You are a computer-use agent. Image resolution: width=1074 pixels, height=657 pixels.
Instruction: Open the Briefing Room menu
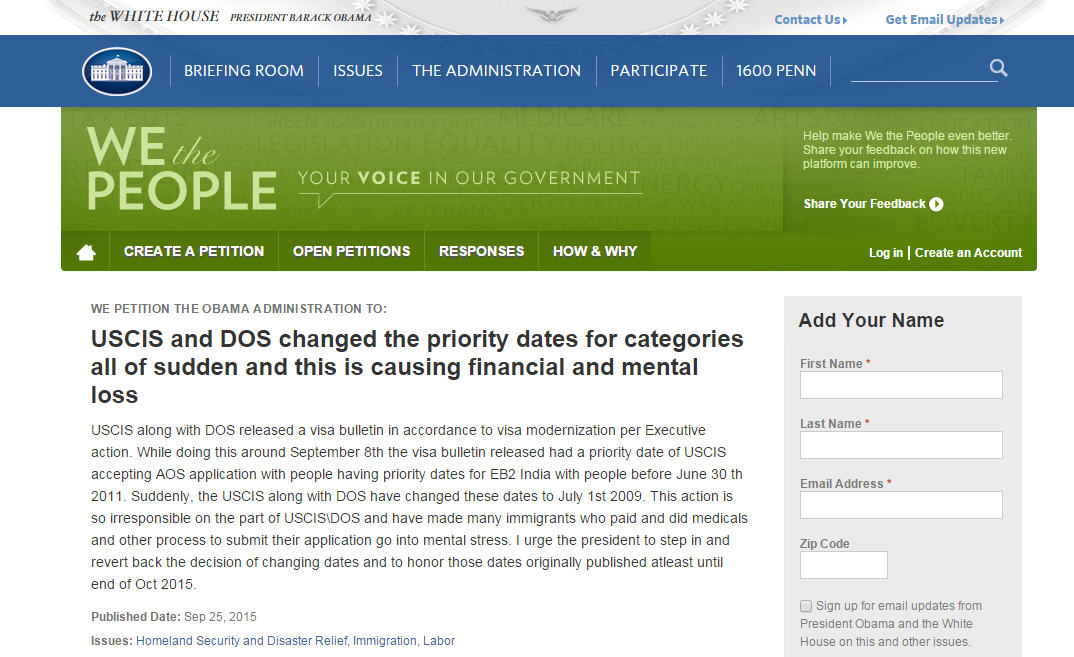pos(244,71)
